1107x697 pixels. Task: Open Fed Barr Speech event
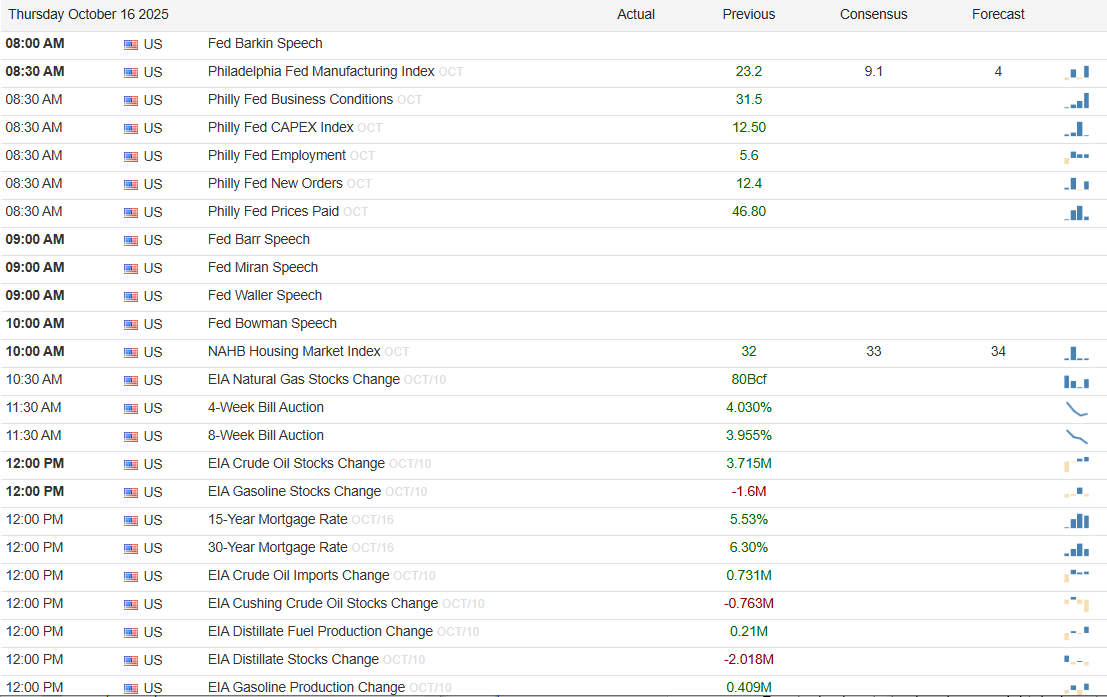coord(258,239)
